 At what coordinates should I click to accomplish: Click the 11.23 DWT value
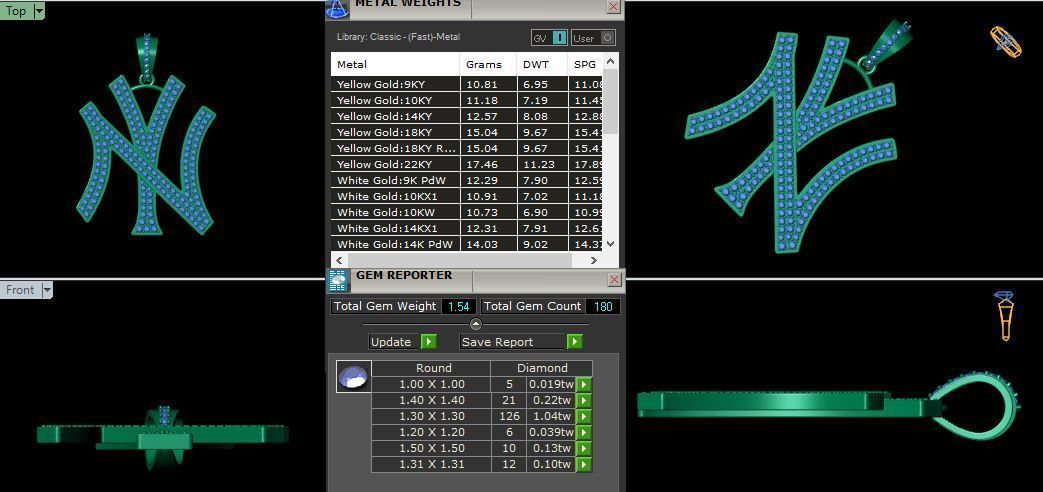(538, 164)
